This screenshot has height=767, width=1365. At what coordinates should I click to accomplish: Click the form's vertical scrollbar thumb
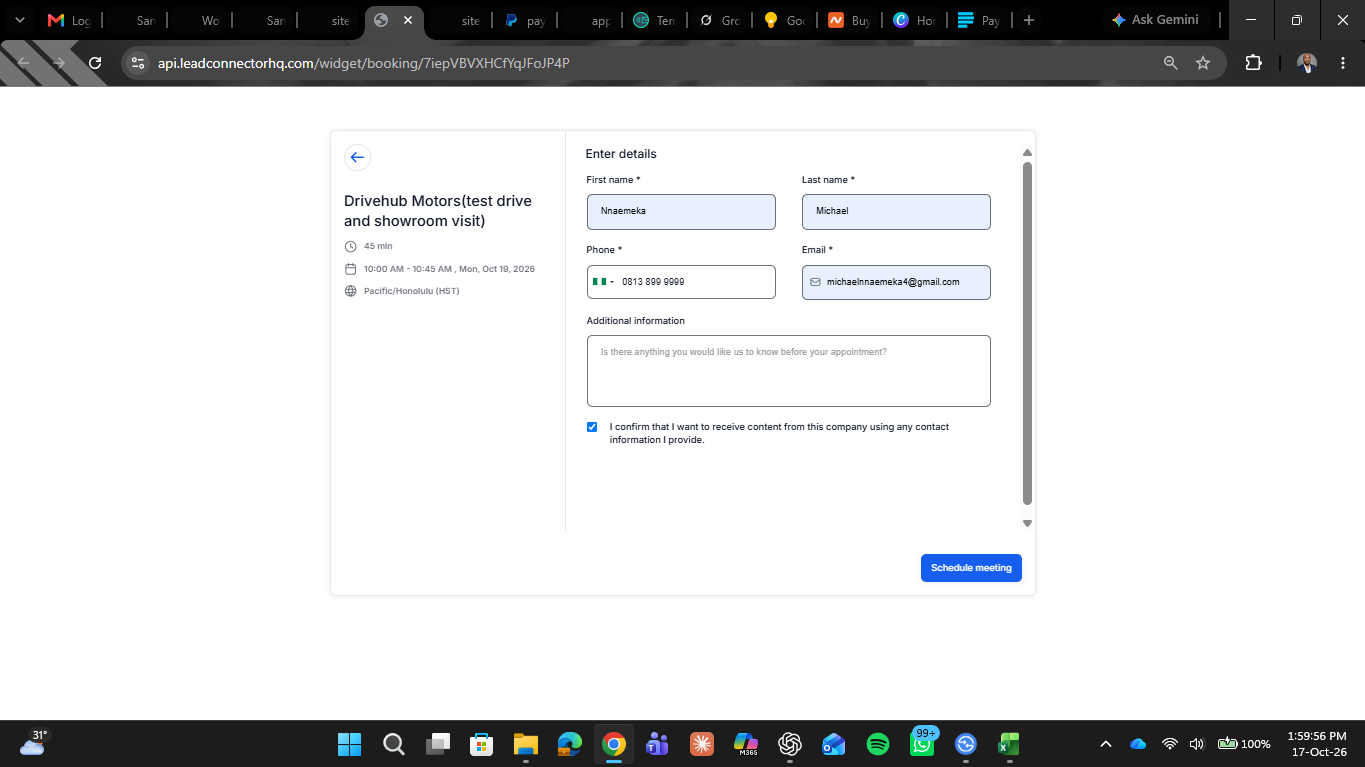point(1027,333)
